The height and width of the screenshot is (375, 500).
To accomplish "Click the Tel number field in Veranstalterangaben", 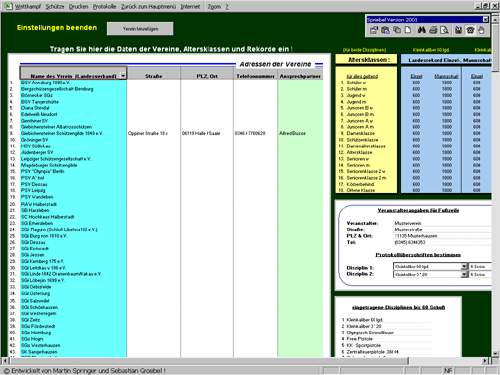I will coord(442,242).
